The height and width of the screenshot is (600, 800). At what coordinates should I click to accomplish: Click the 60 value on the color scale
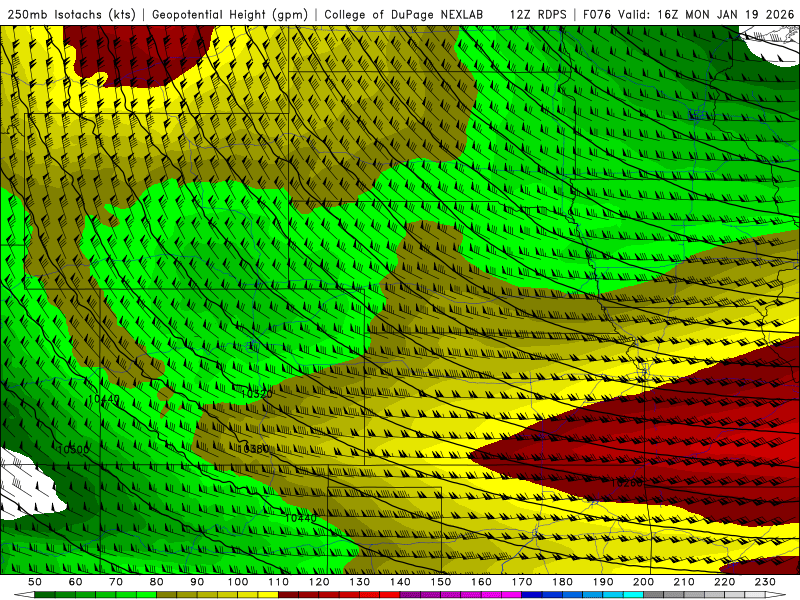[x=75, y=582]
